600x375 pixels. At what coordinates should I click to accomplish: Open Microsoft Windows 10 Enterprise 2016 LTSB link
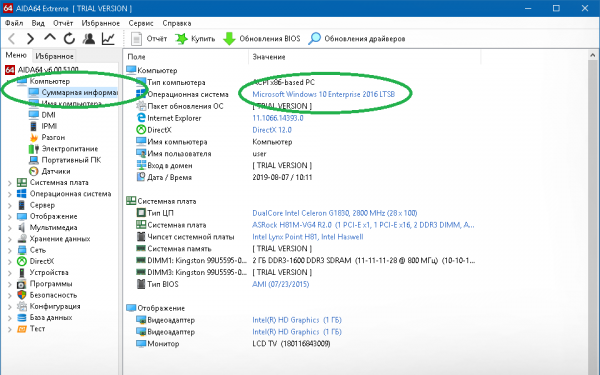323,94
